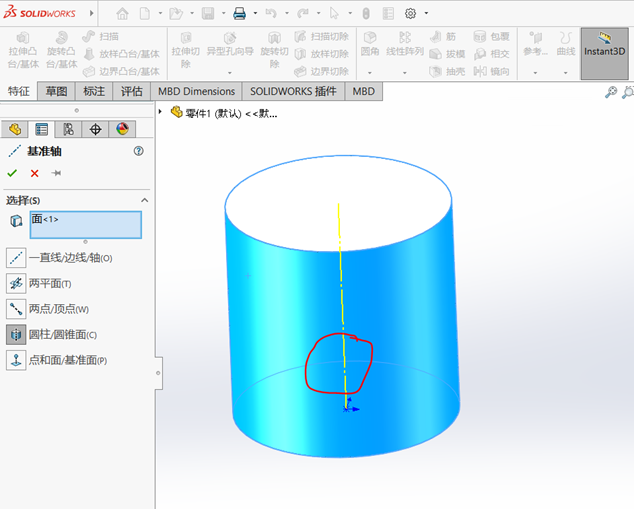Open the DisplayManager color sphere tab
Image resolution: width=634 pixels, height=509 pixels.
[122, 129]
